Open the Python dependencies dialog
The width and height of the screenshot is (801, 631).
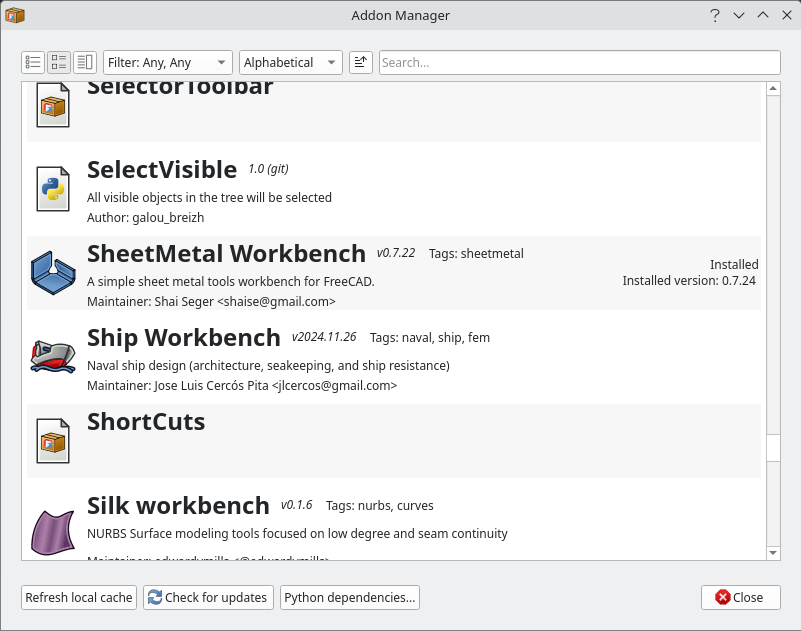pyautogui.click(x=349, y=597)
